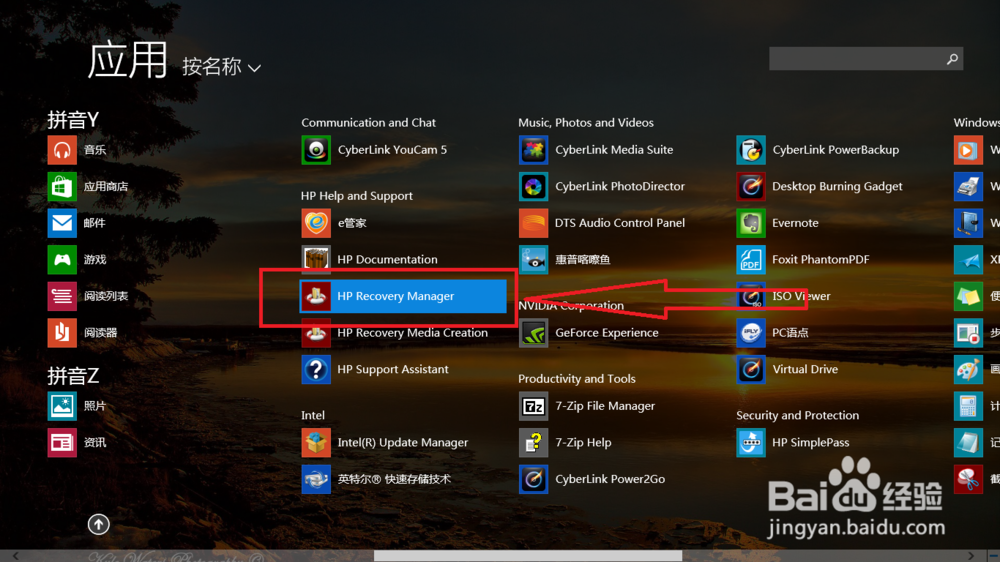This screenshot has width=1000, height=562.
Task: Launch CyberLink Power2Go icon
Action: click(533, 479)
